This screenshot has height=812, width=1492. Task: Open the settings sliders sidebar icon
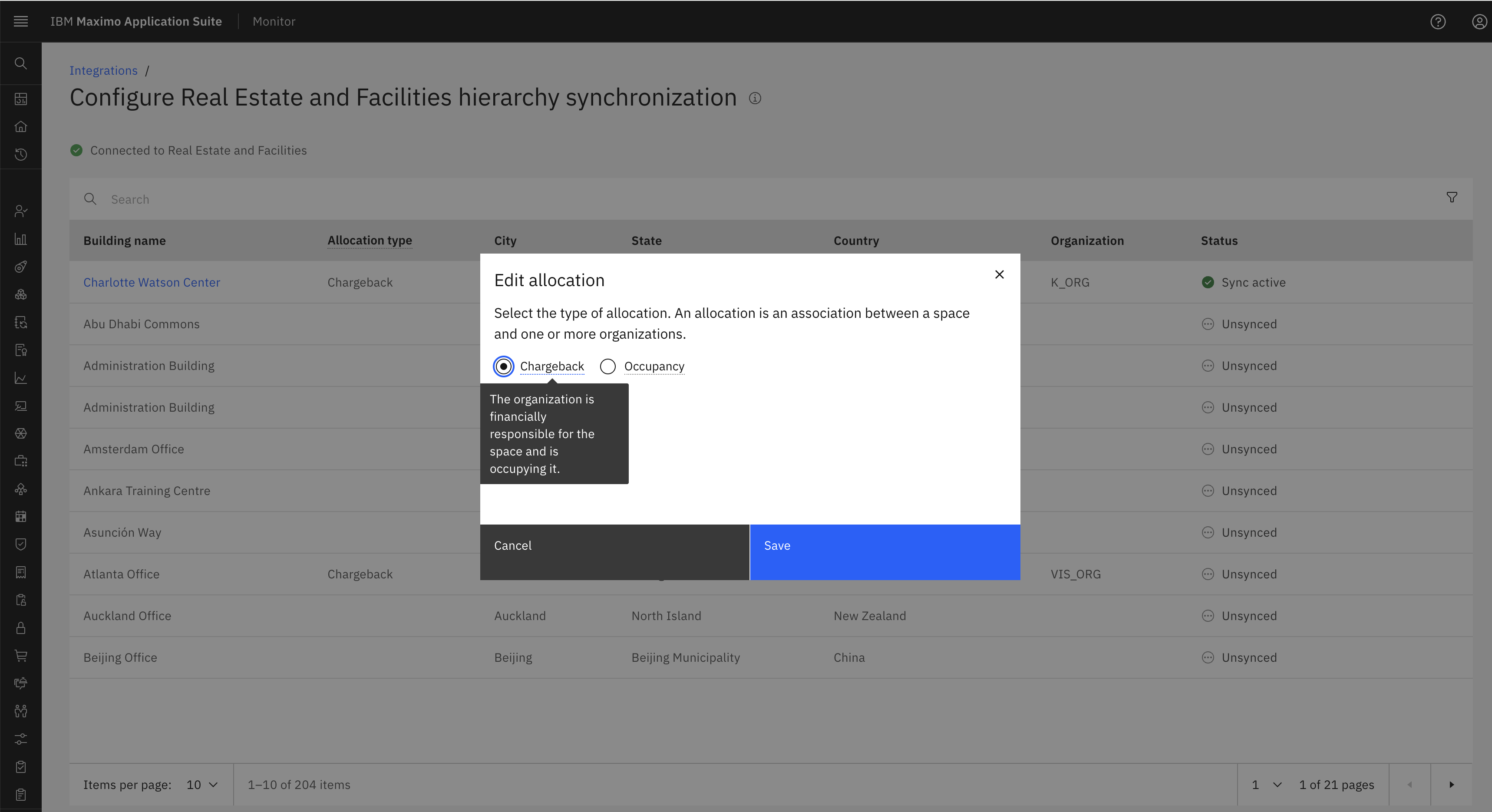[x=21, y=739]
